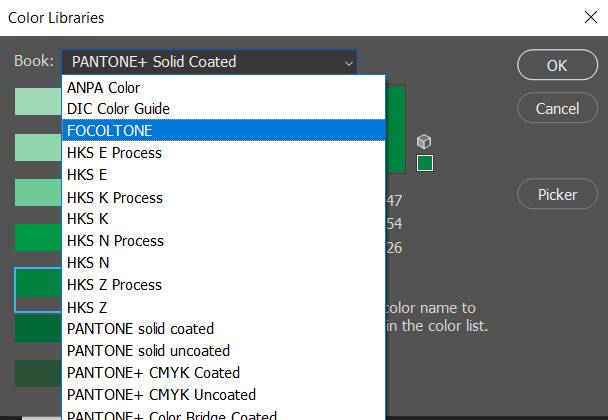This screenshot has height=420, width=608.
Task: Select FOCOLTONE from the book list
Action: click(x=110, y=131)
